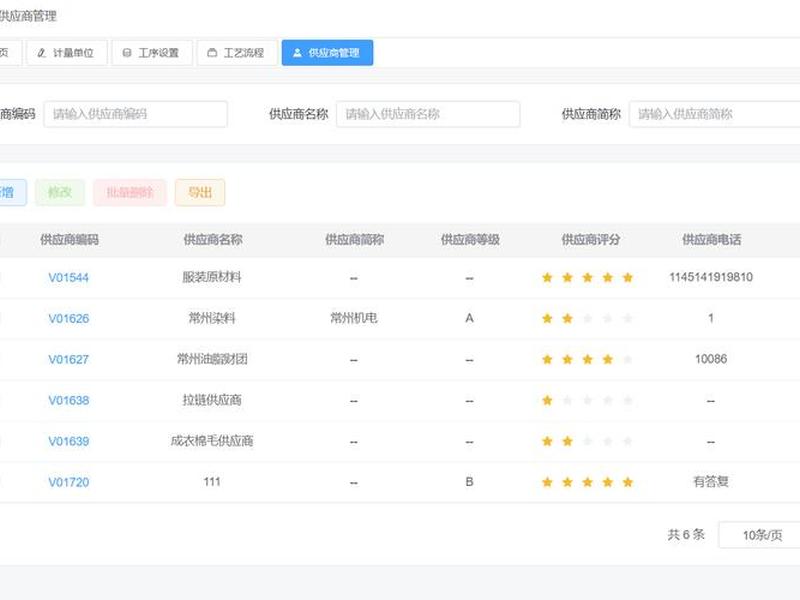Open the 工艺流程 tab
The height and width of the screenshot is (600, 800).
click(x=237, y=53)
